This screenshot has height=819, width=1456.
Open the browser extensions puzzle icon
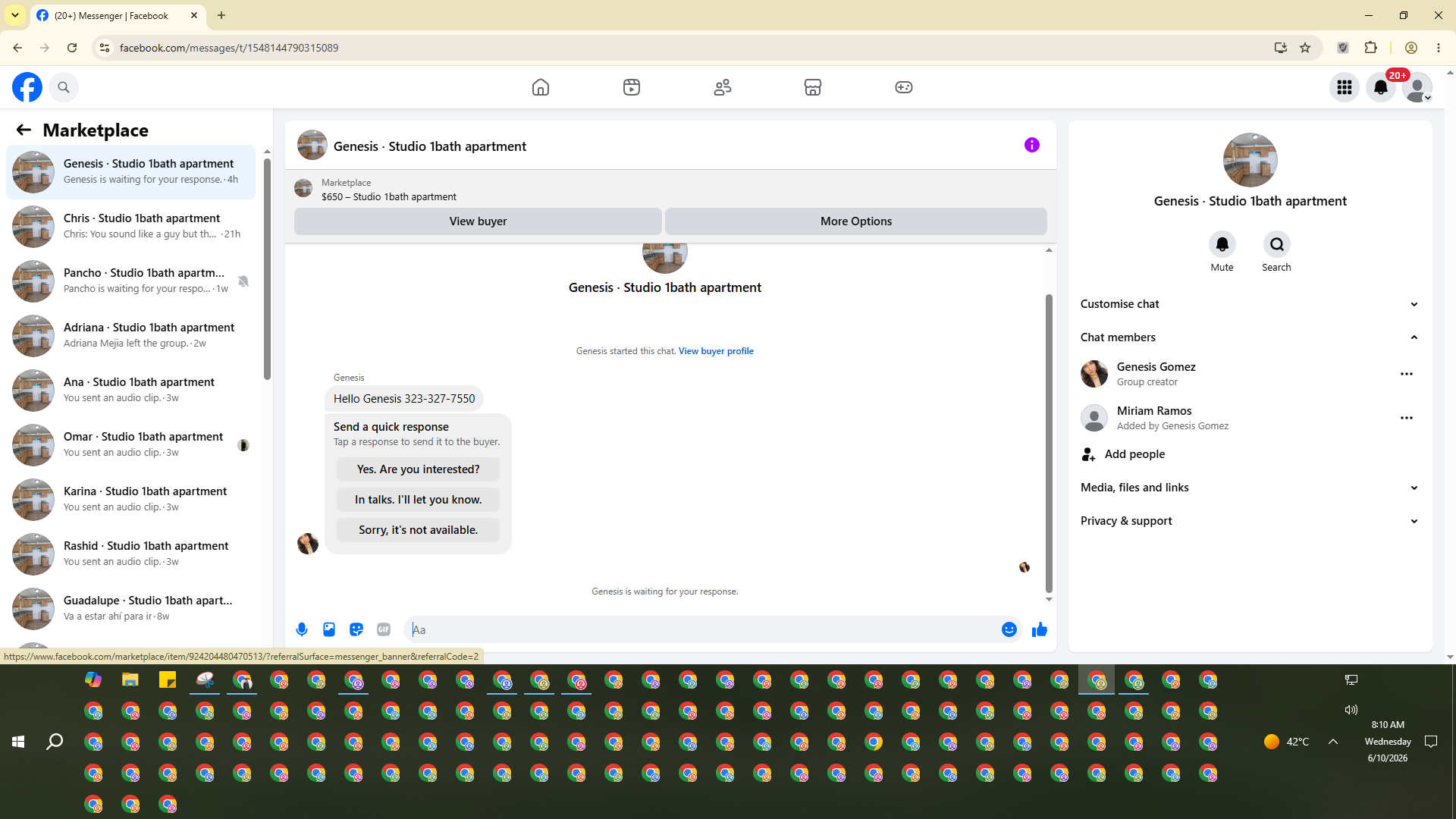click(x=1370, y=48)
